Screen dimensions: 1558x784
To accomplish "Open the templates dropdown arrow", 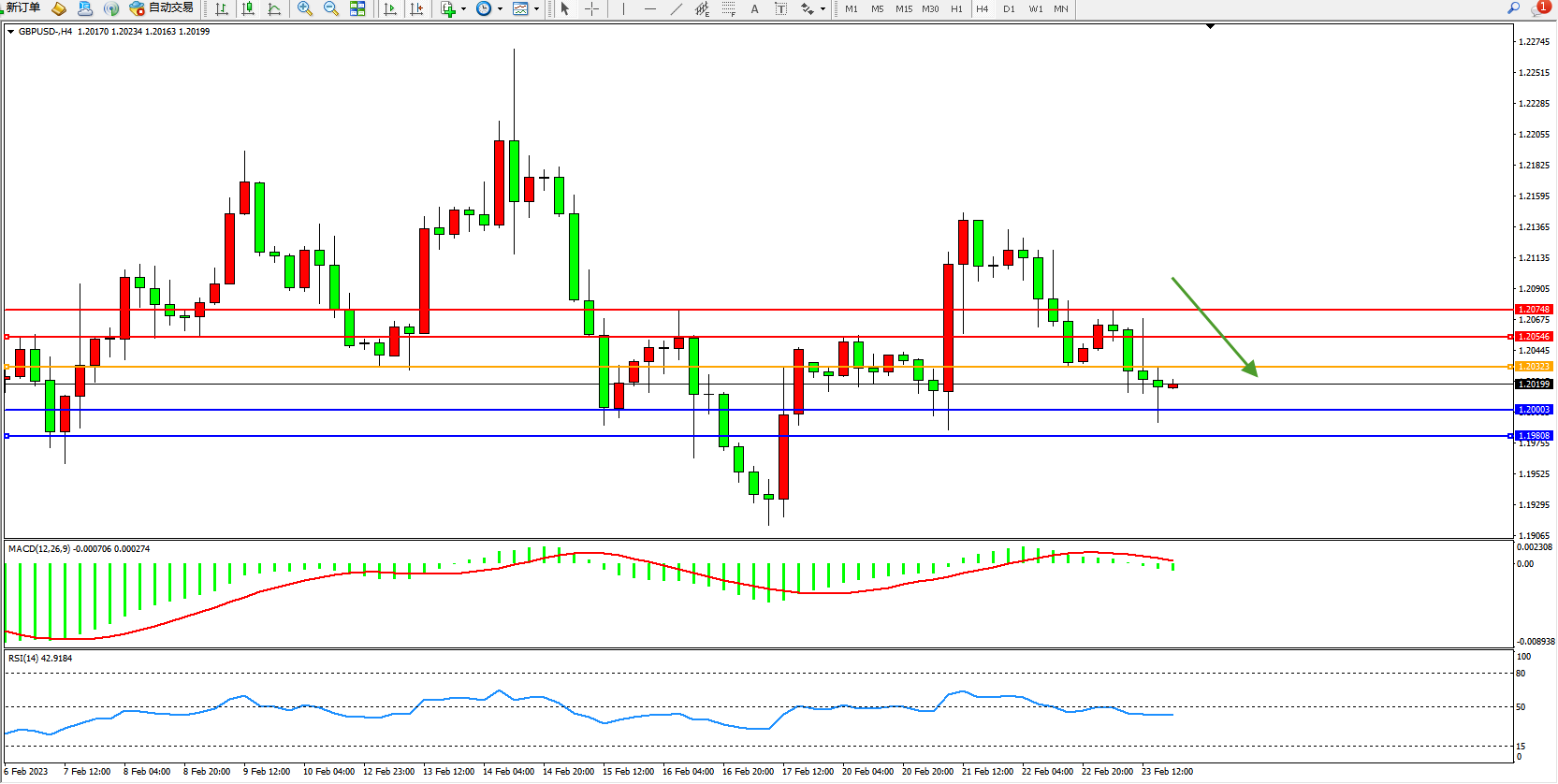I will [x=537, y=9].
